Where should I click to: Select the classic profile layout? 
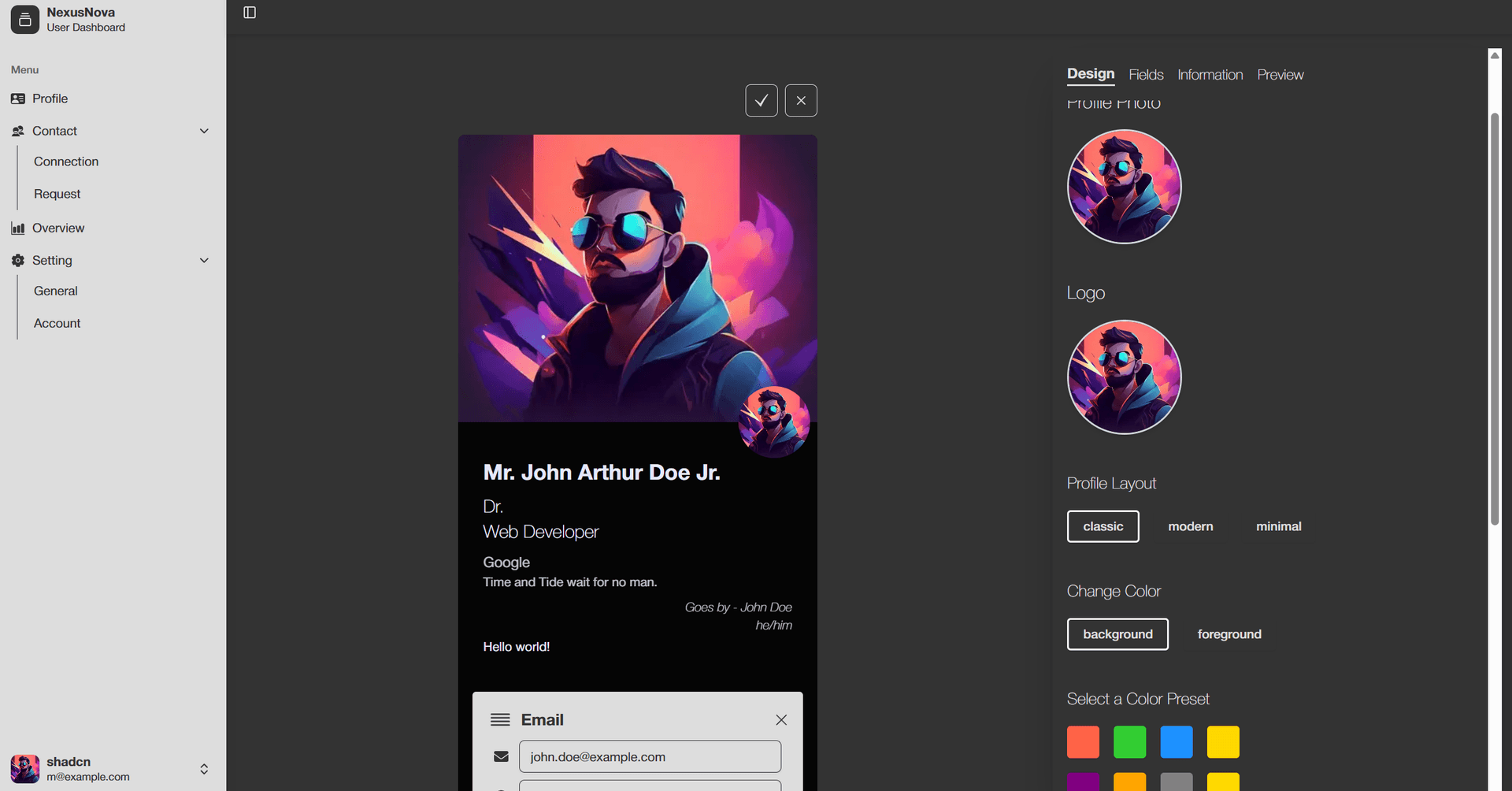tap(1102, 527)
